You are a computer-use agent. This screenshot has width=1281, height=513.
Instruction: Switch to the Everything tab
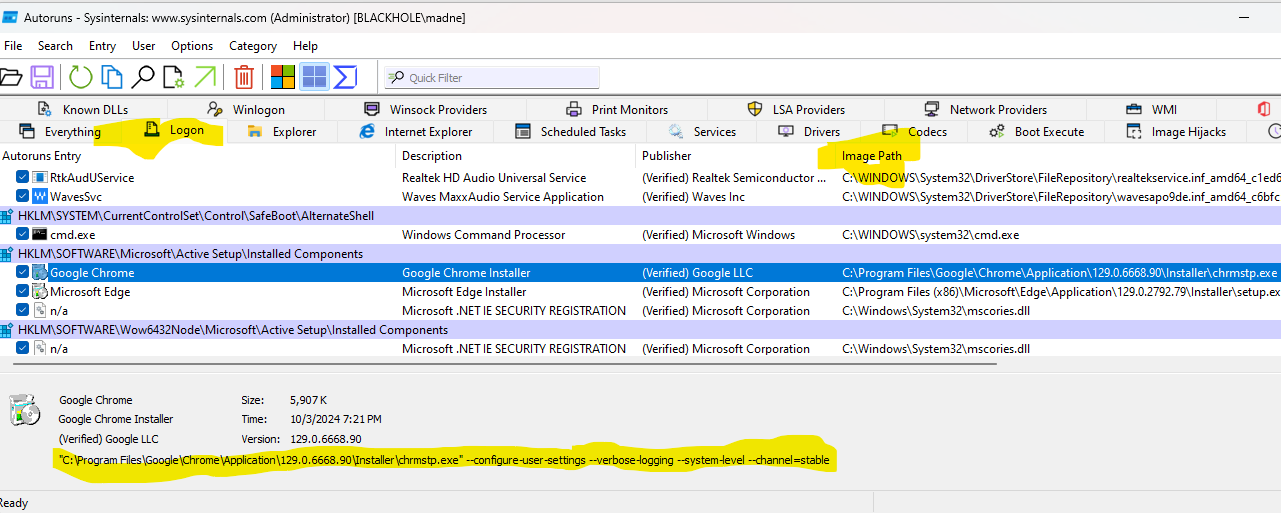point(60,132)
